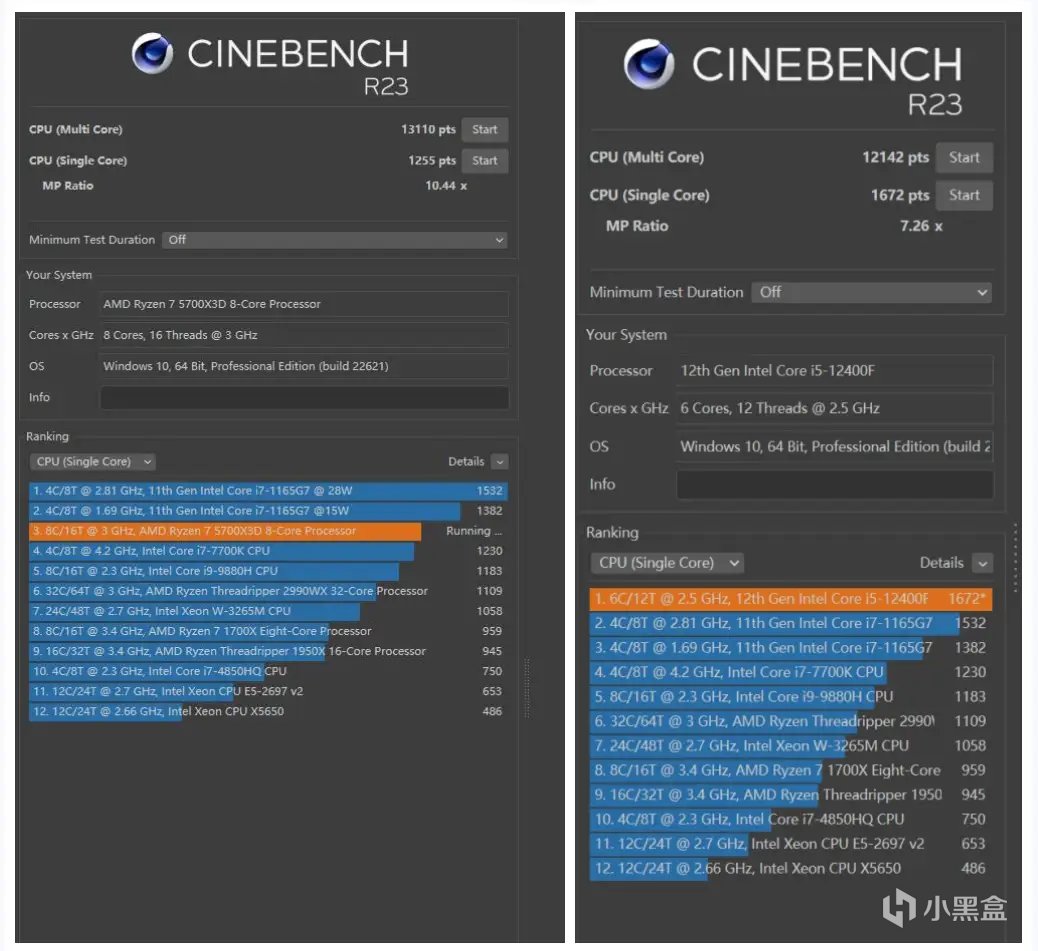Click the 1255 pts Single Core score
Image resolution: width=1038 pixels, height=951 pixels.
tap(432, 161)
